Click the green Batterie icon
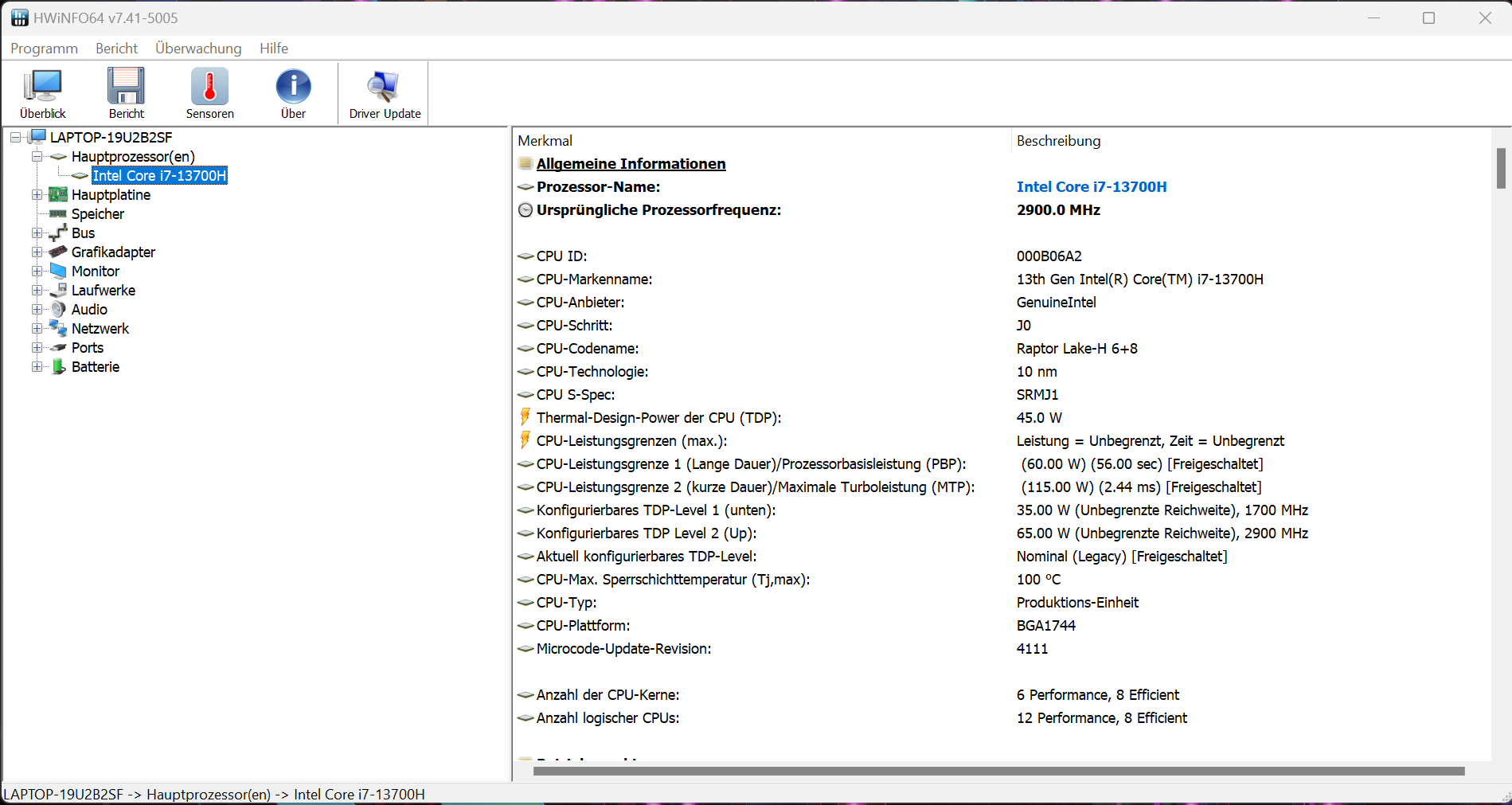 tap(58, 366)
